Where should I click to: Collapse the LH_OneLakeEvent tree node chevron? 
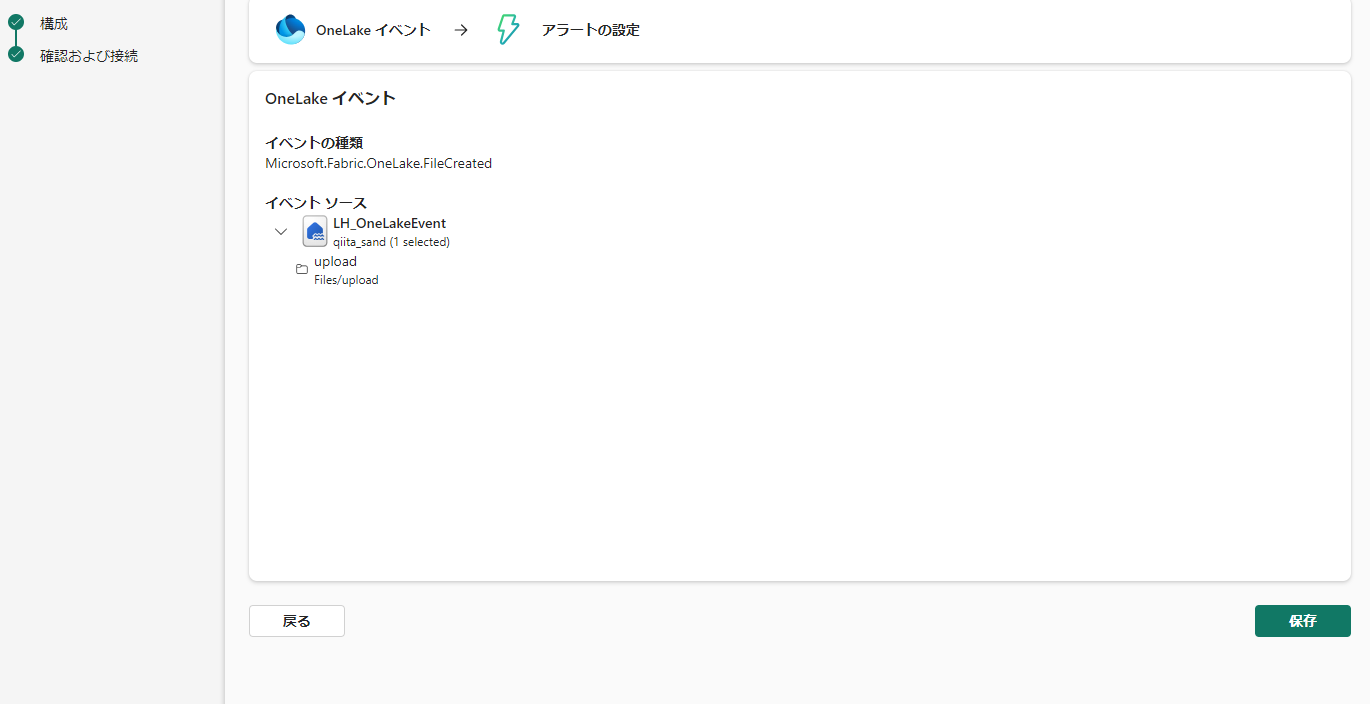tap(281, 231)
